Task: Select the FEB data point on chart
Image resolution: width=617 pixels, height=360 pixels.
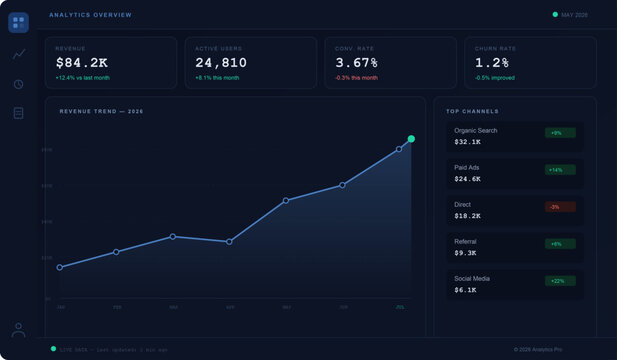Action: 116,252
